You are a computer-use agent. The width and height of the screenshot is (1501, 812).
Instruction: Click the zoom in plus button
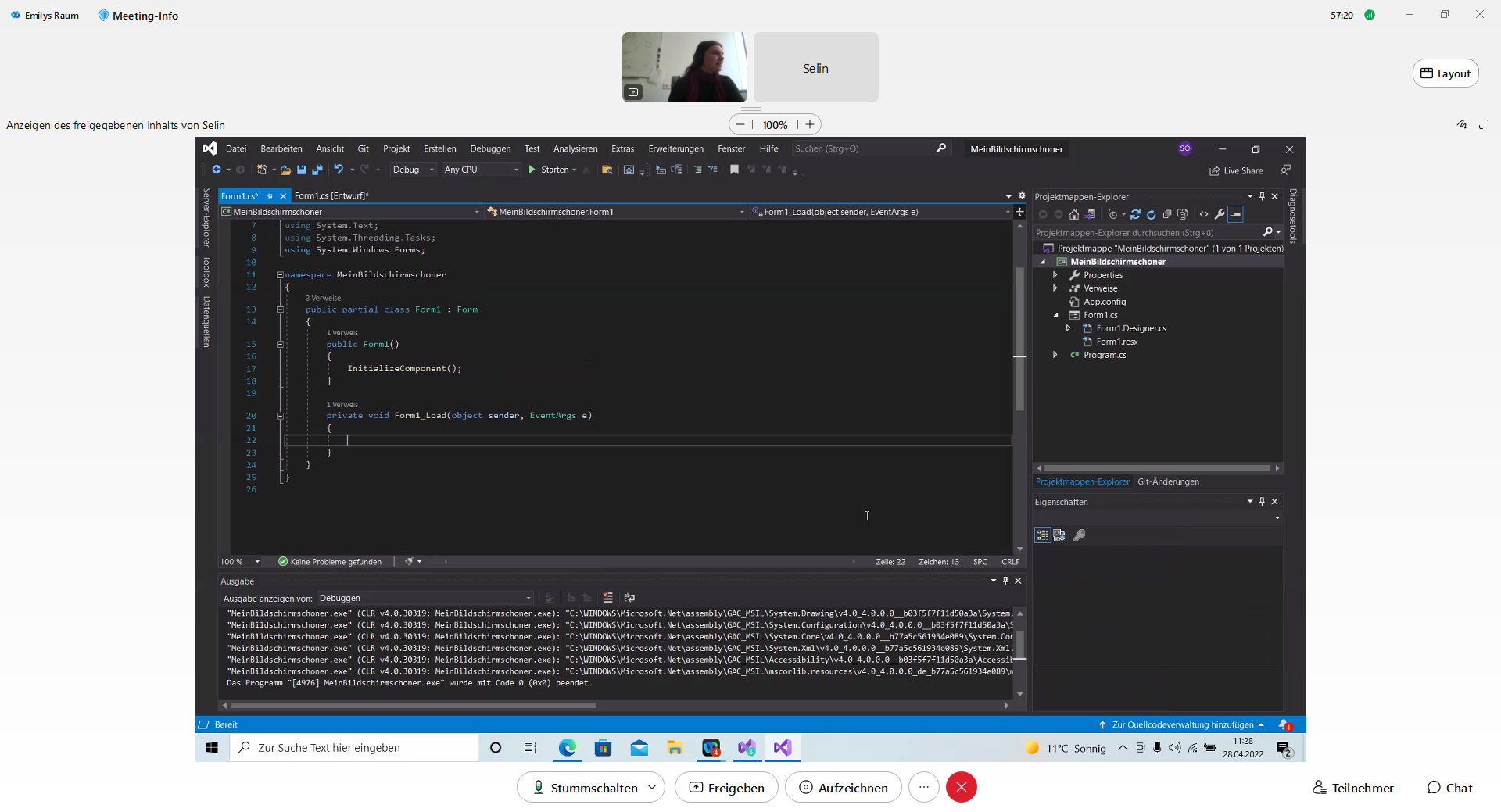[810, 125]
